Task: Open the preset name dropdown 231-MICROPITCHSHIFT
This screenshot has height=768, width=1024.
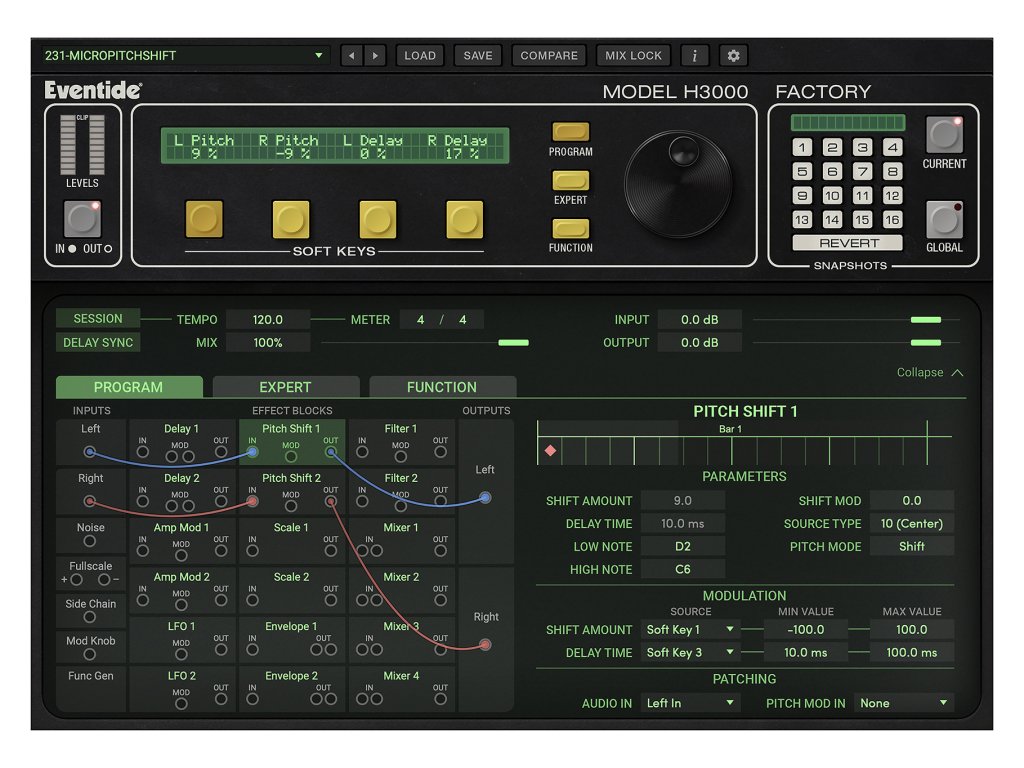Action: pos(185,56)
